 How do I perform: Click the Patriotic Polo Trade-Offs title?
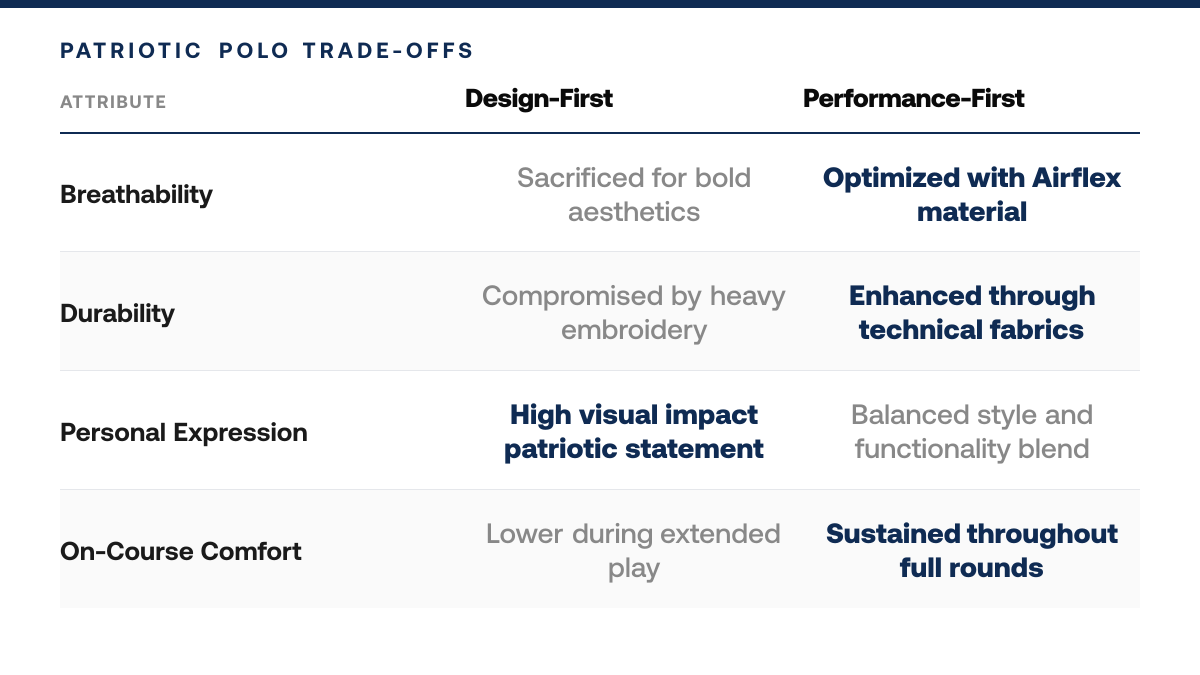pyautogui.click(x=267, y=51)
